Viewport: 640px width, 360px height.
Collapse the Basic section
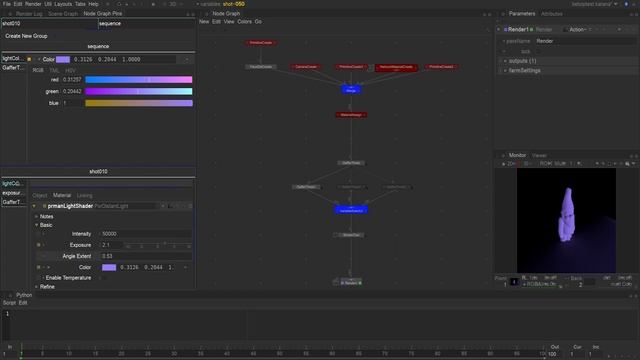(36, 225)
